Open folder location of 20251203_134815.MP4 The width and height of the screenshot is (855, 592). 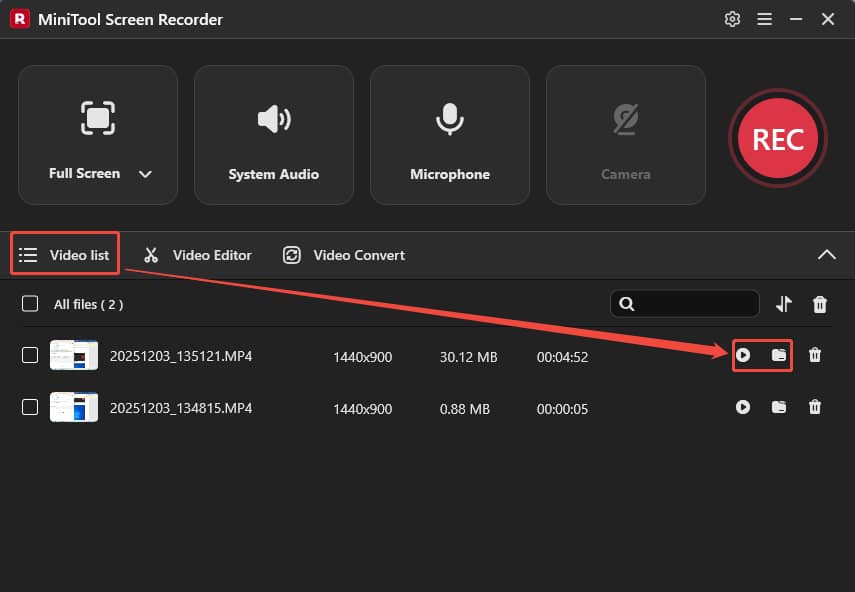[x=779, y=407]
